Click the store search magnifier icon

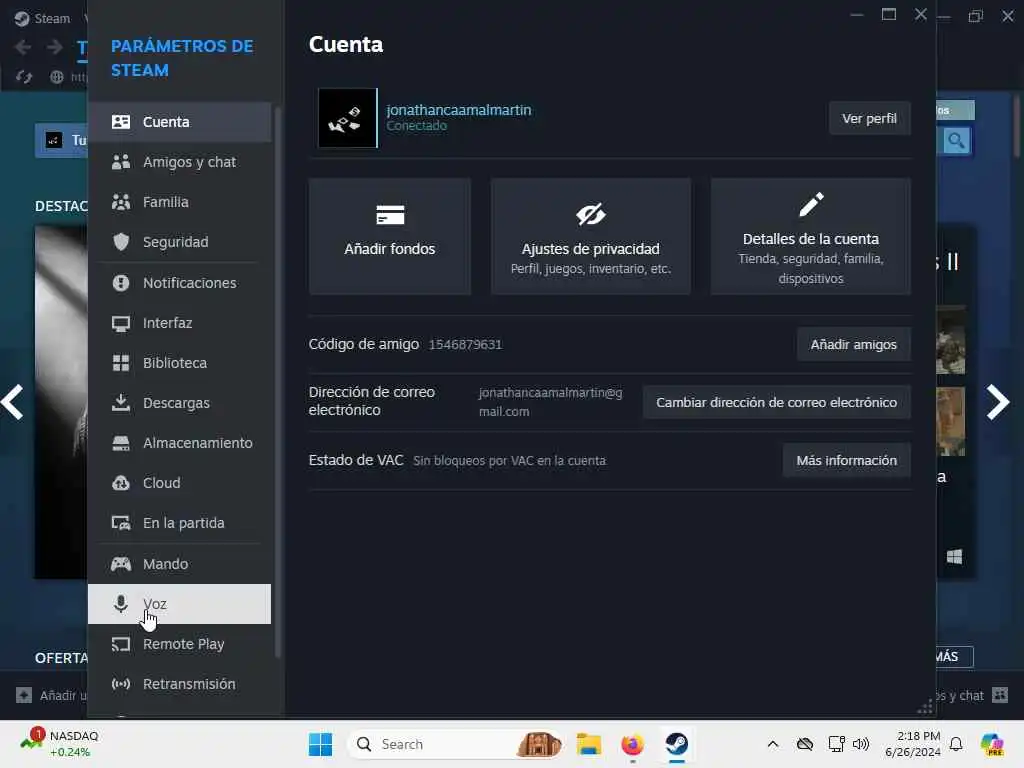[x=956, y=140]
